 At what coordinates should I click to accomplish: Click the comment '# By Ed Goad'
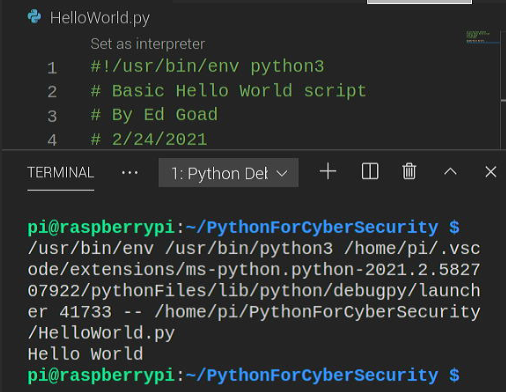[154, 115]
